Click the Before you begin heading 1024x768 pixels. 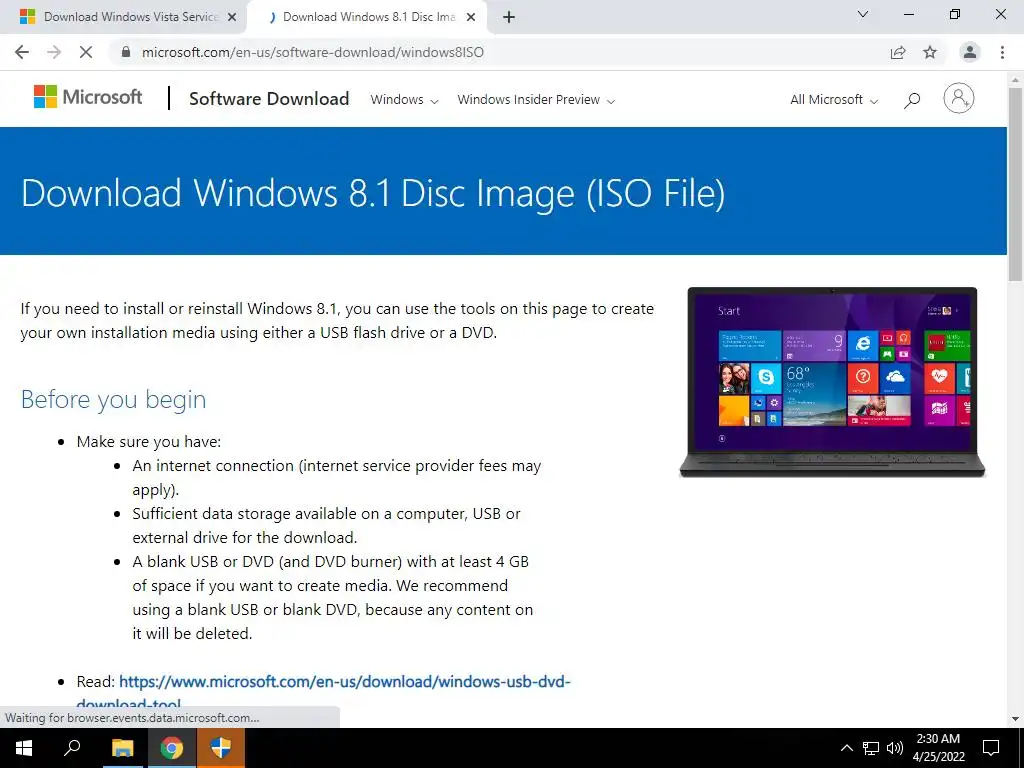[114, 399]
